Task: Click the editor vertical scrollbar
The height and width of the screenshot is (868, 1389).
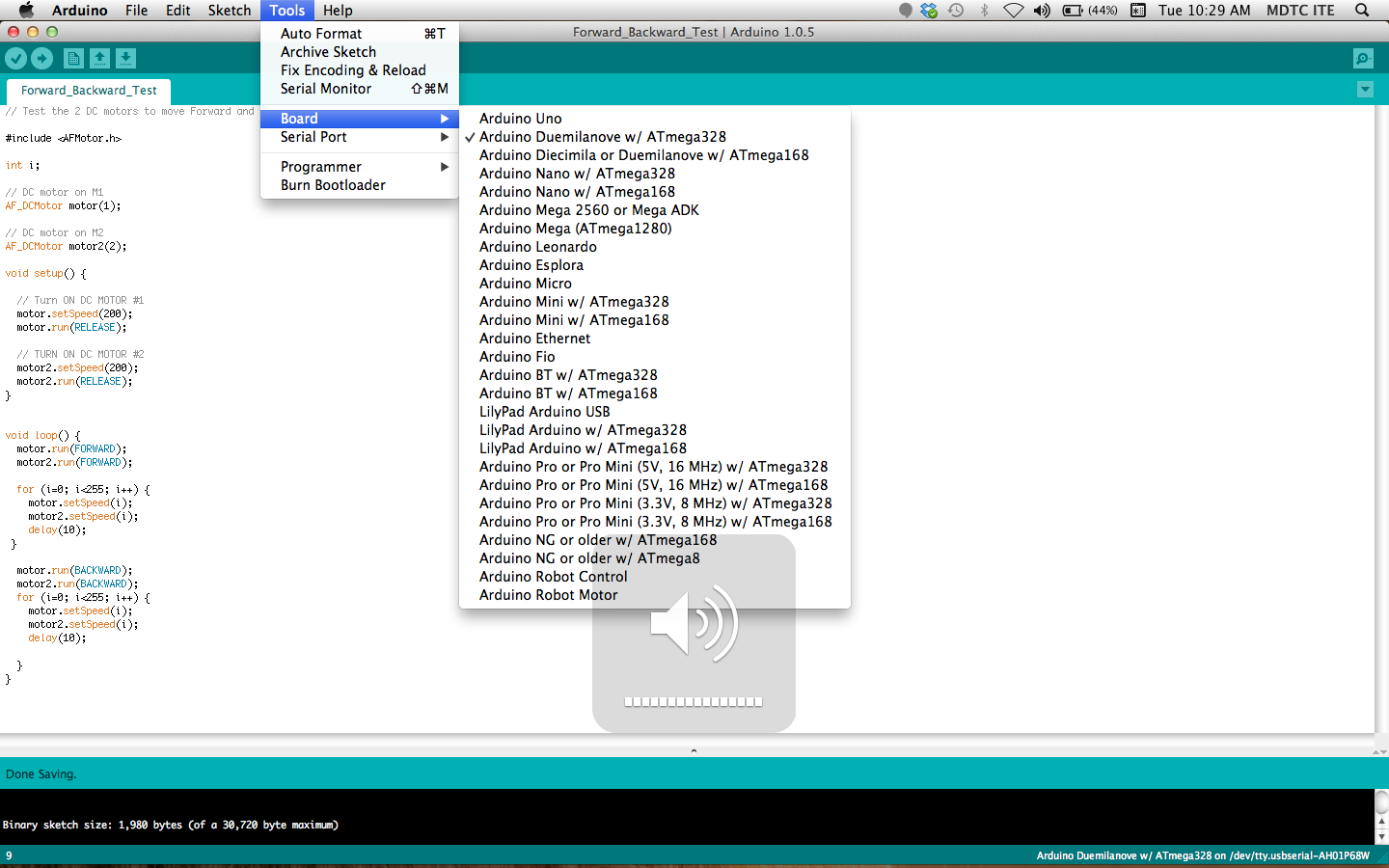Action: [1381, 420]
